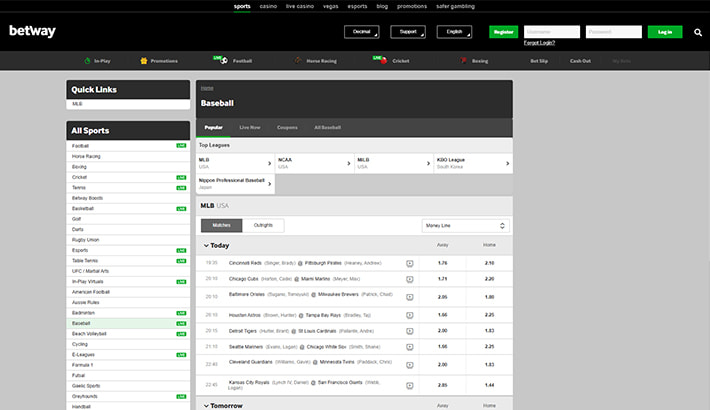Screen dimensions: 710x410
Task: Open Formula 1 in All Sports list
Action: (x=128, y=365)
